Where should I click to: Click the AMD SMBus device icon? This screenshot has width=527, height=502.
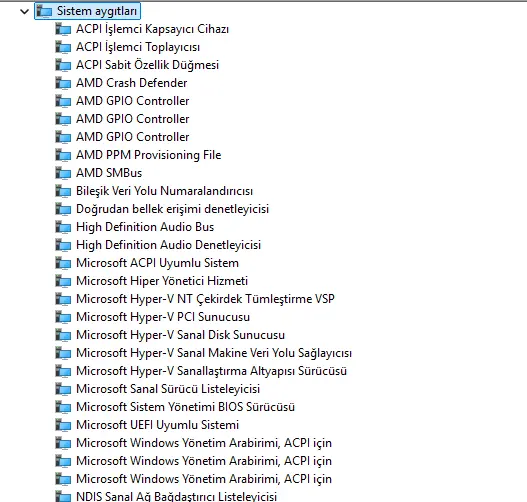point(63,173)
